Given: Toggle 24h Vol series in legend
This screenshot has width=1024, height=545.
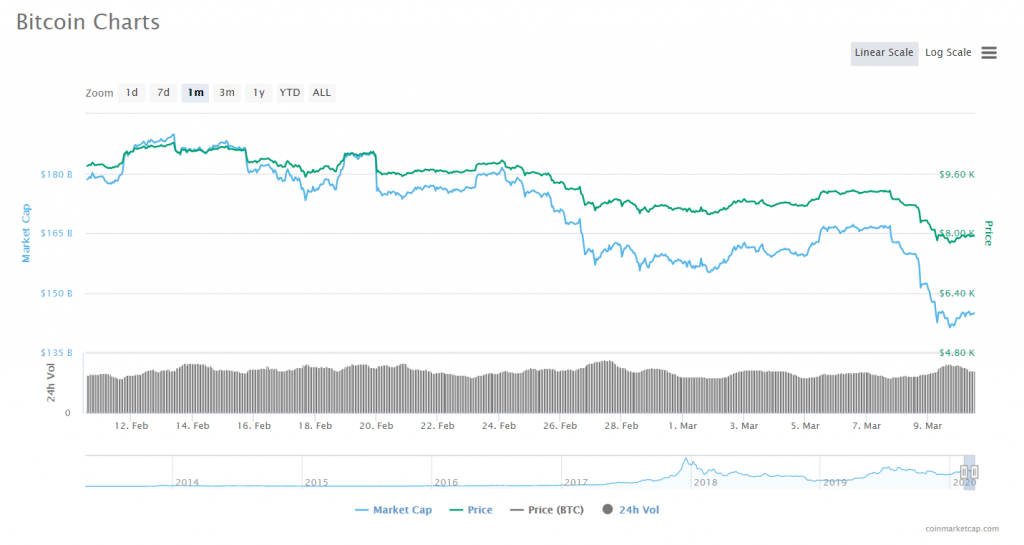Looking at the screenshot, I should click(630, 510).
